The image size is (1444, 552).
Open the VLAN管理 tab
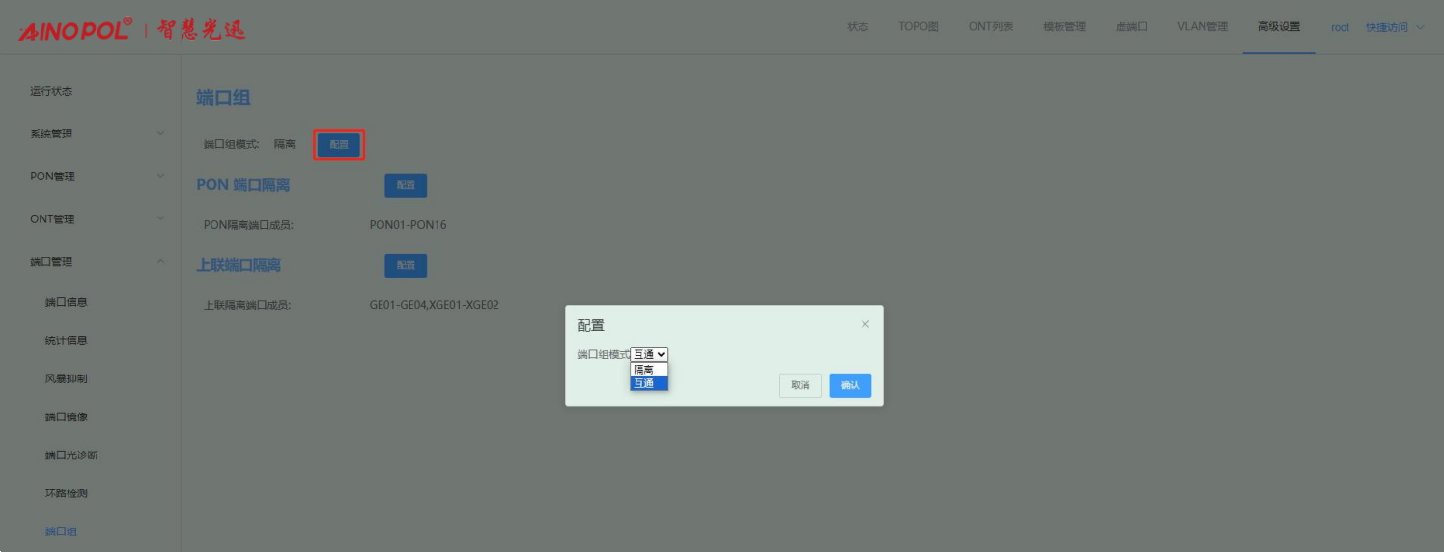[x=1202, y=27]
